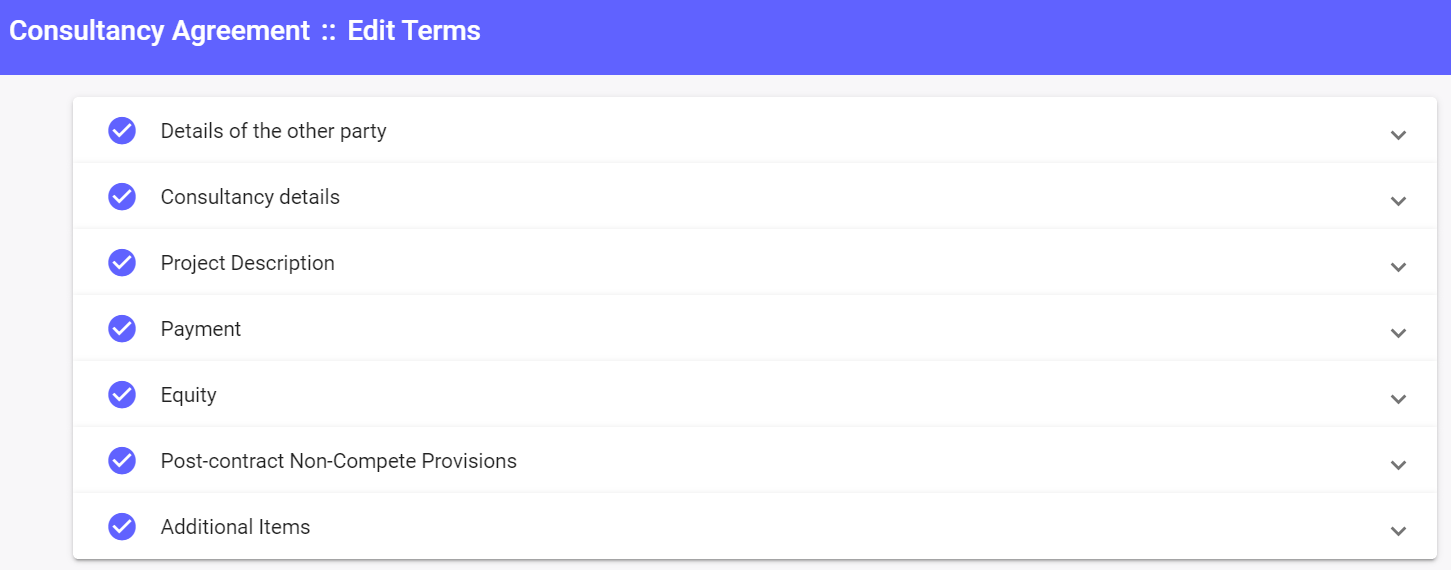The width and height of the screenshot is (1451, 570).
Task: Open the Details of the other party section
Action: coord(273,131)
